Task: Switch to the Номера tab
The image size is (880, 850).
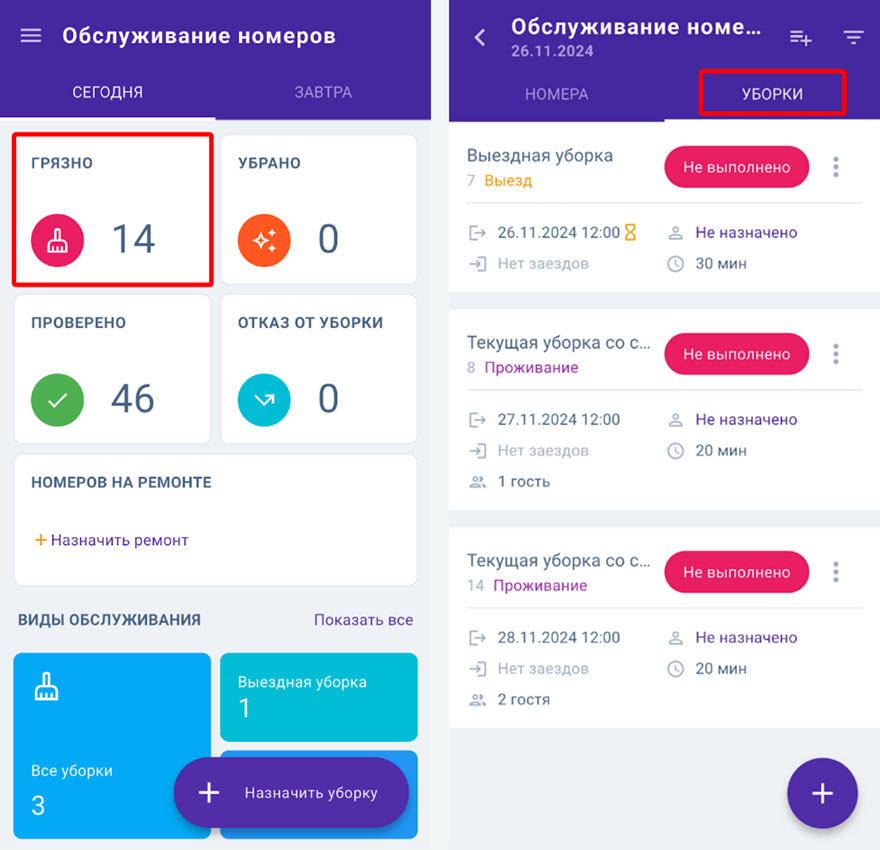Action: coord(557,94)
